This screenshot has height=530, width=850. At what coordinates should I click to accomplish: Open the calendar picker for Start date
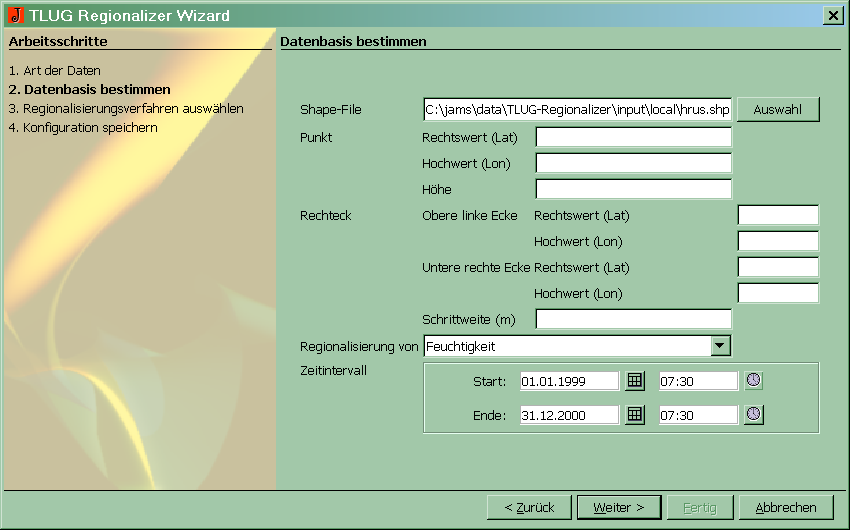[x=635, y=381]
